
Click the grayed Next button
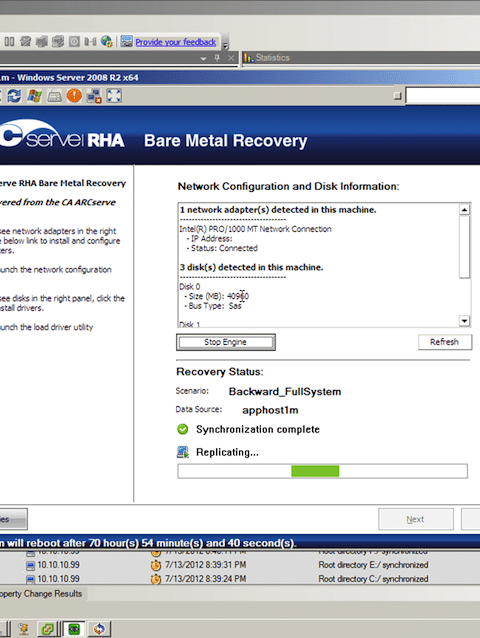[x=416, y=519]
